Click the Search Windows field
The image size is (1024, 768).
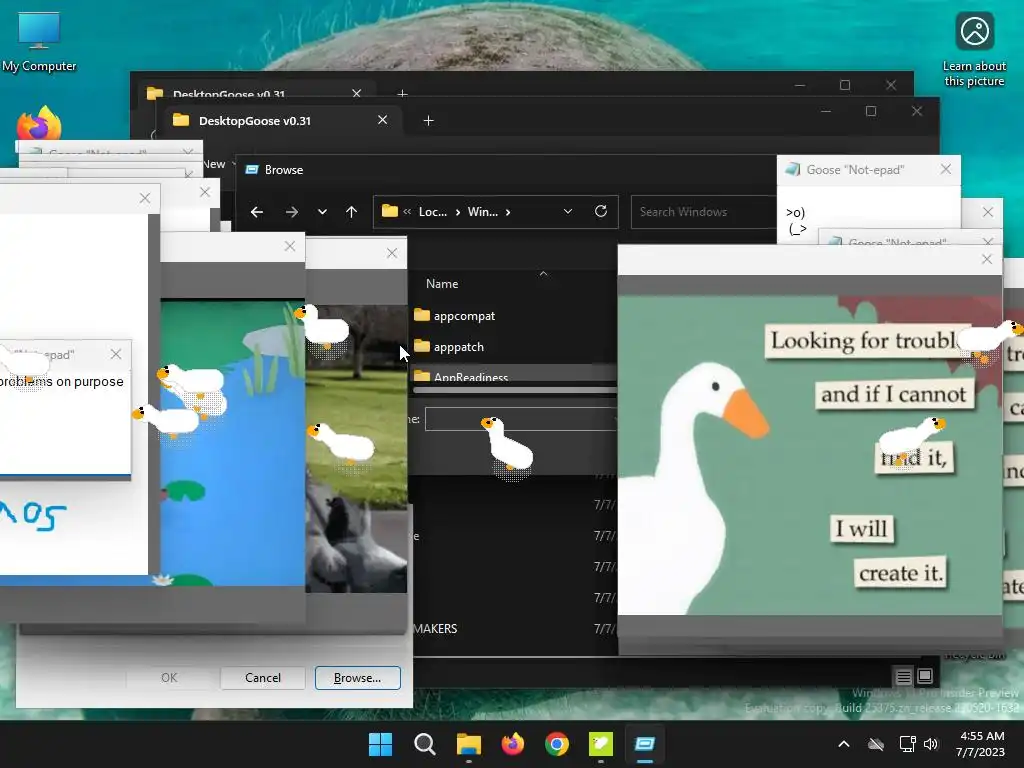point(703,212)
